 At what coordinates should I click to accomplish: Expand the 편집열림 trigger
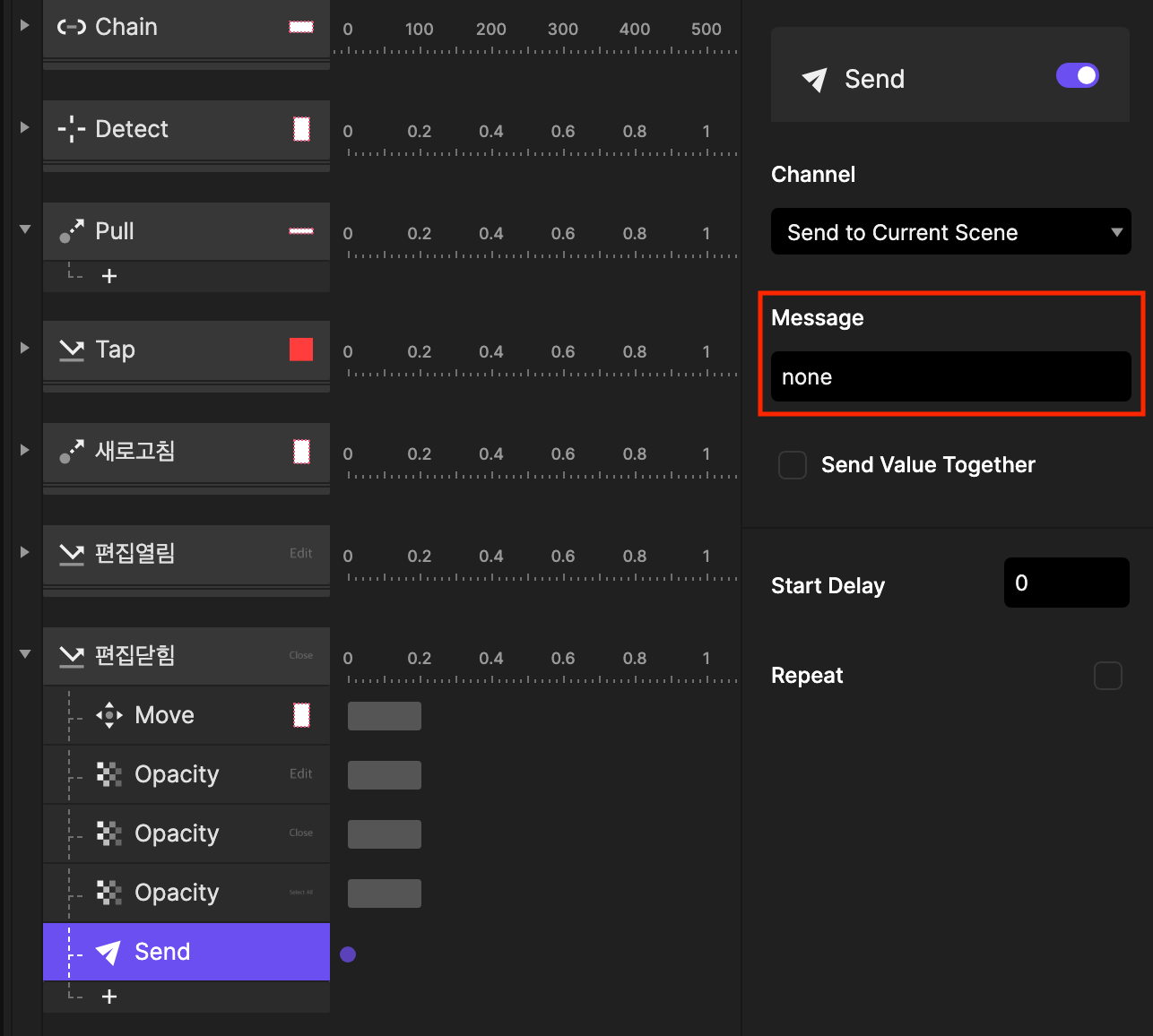tap(25, 553)
